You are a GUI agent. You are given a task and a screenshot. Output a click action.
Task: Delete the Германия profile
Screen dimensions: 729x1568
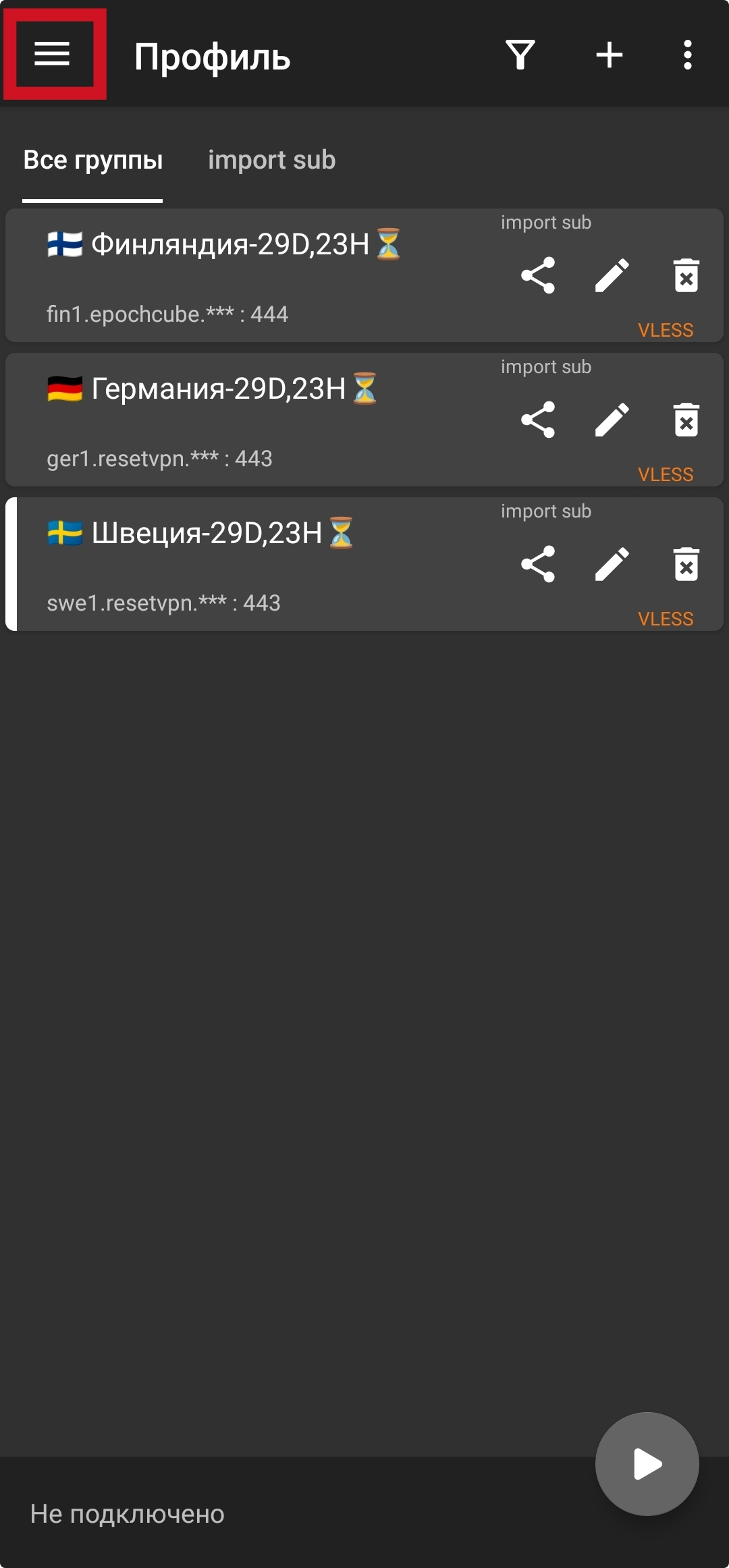(x=686, y=420)
